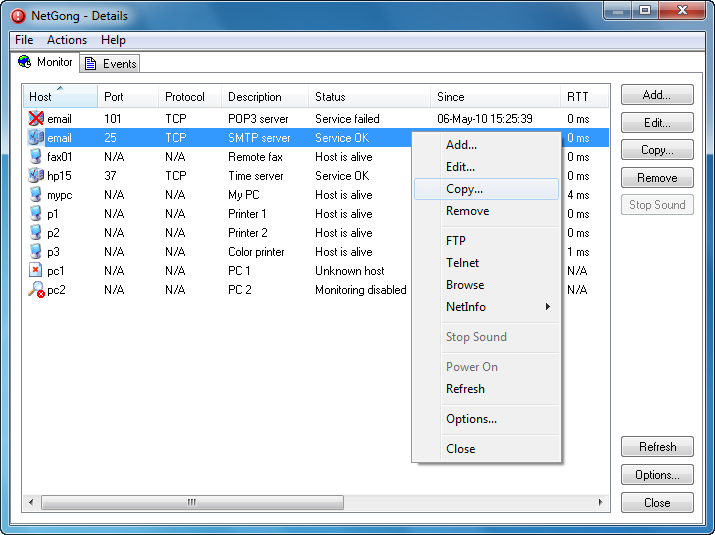The height and width of the screenshot is (535, 715).
Task: Click the pc2 monitoring disabled icon
Action: 36,290
